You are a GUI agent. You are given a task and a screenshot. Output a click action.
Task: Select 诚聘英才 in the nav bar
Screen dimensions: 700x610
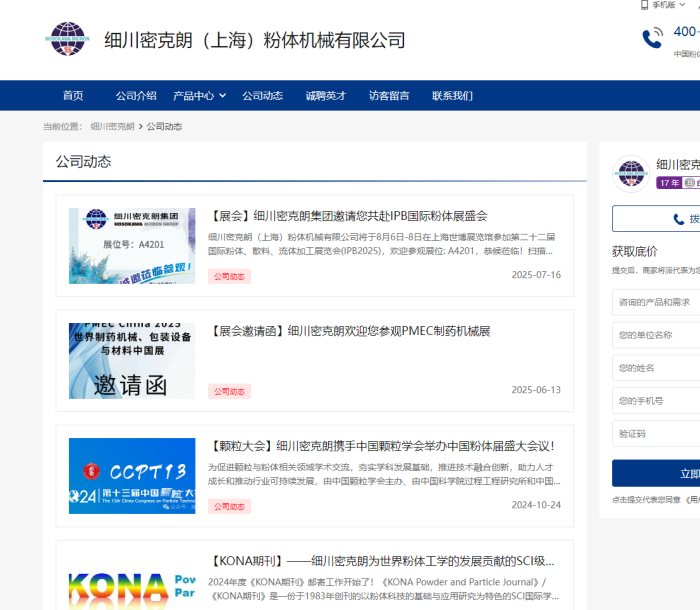[326, 96]
